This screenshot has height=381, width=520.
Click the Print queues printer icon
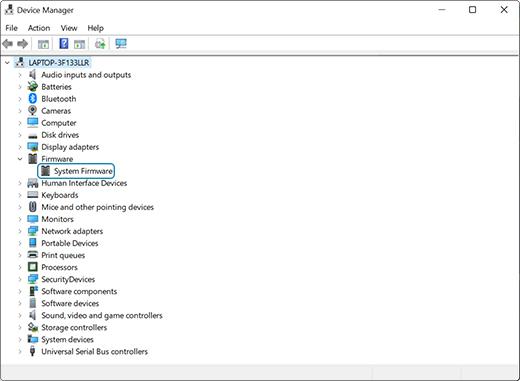coord(33,255)
